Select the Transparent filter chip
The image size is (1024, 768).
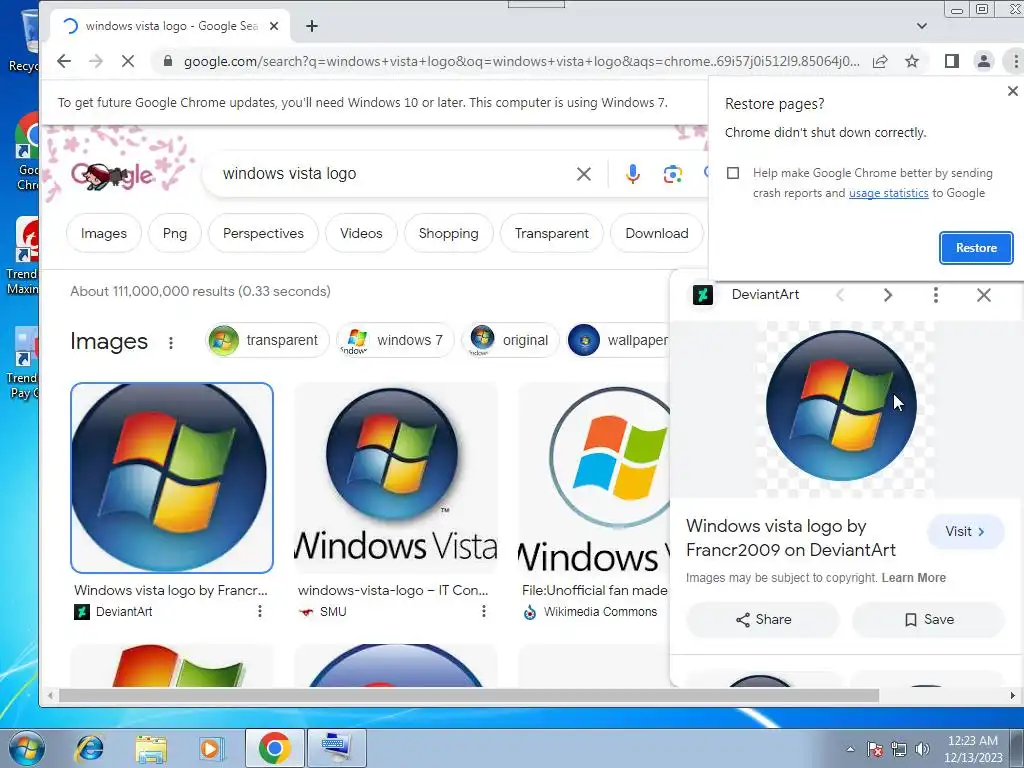[552, 233]
